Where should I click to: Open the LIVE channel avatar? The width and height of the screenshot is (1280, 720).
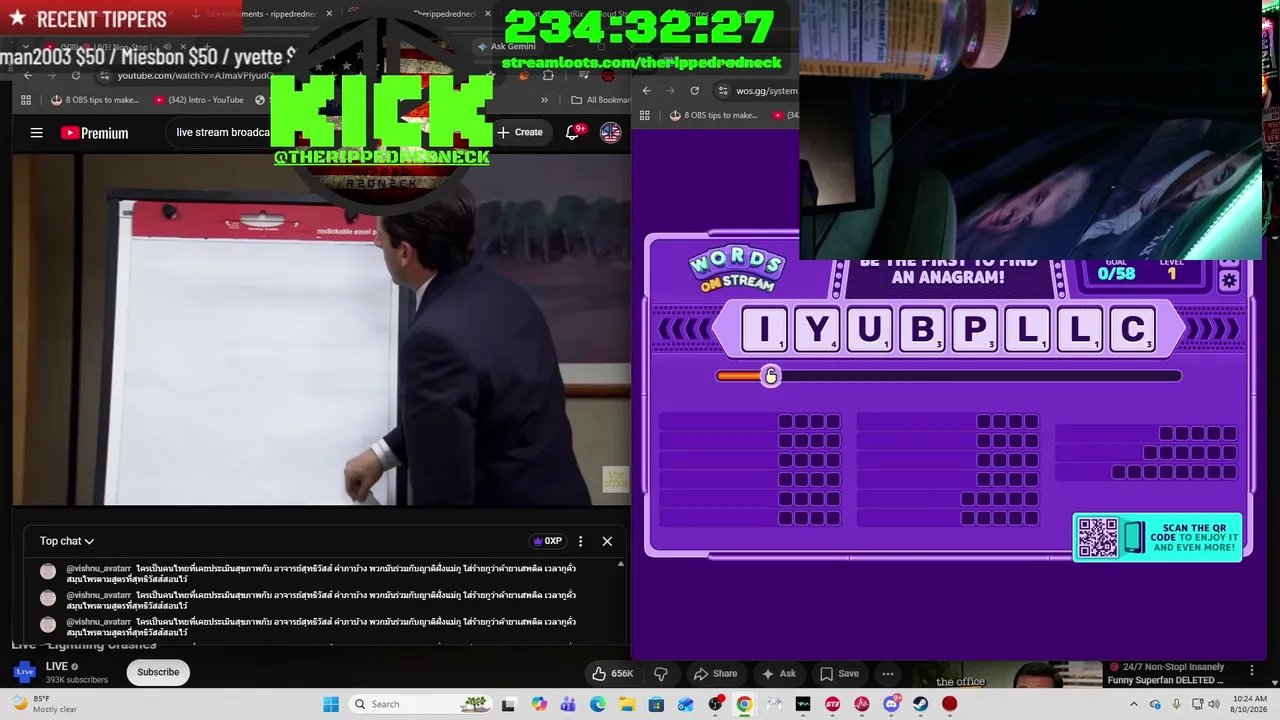[24, 672]
